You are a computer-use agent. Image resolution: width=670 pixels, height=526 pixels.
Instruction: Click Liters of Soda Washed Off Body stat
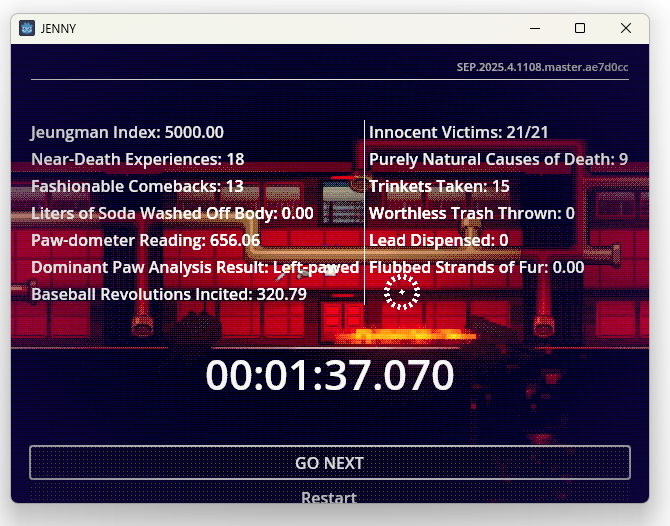pos(172,213)
